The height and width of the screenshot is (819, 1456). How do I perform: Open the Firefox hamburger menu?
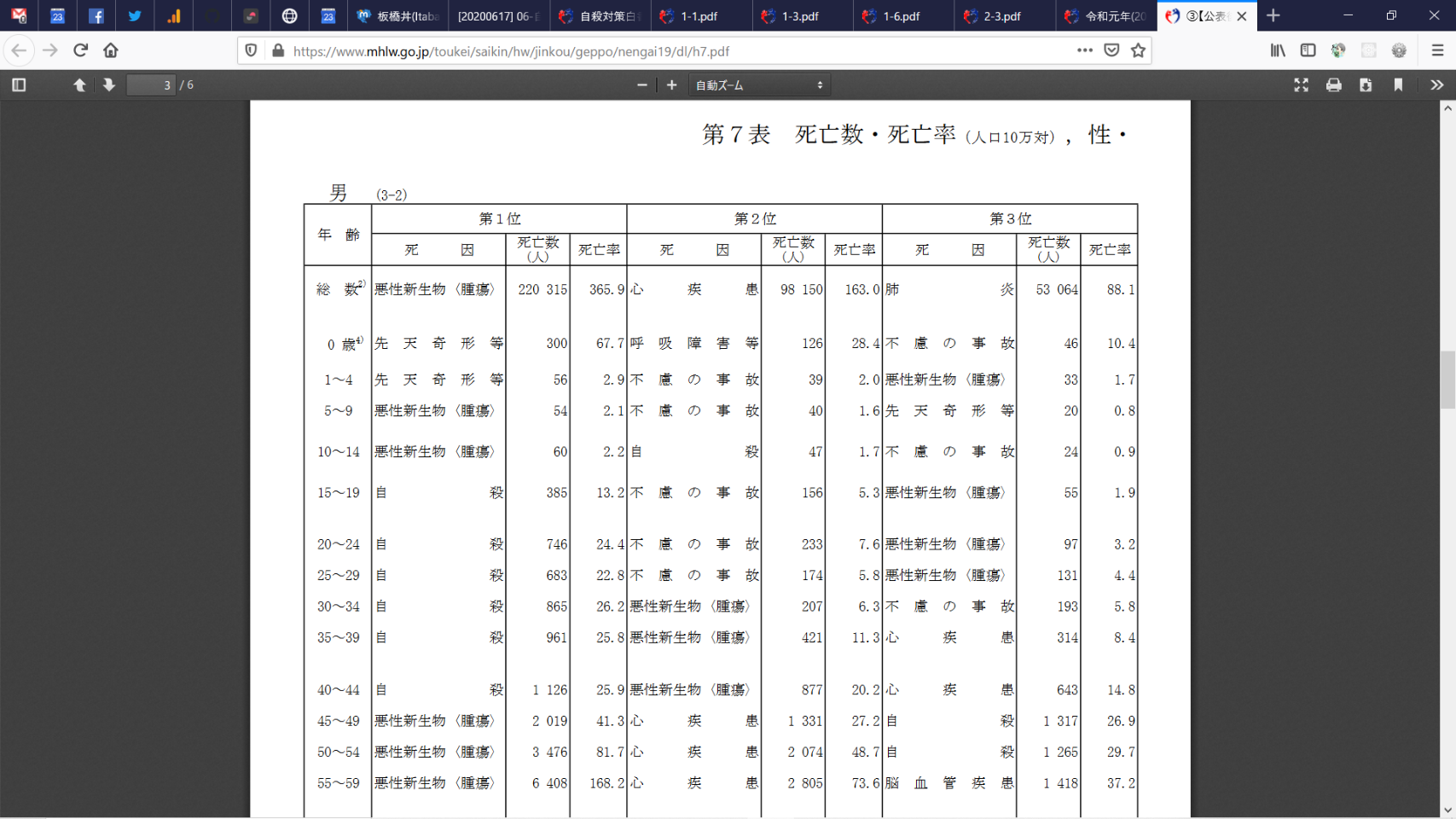coord(1437,50)
